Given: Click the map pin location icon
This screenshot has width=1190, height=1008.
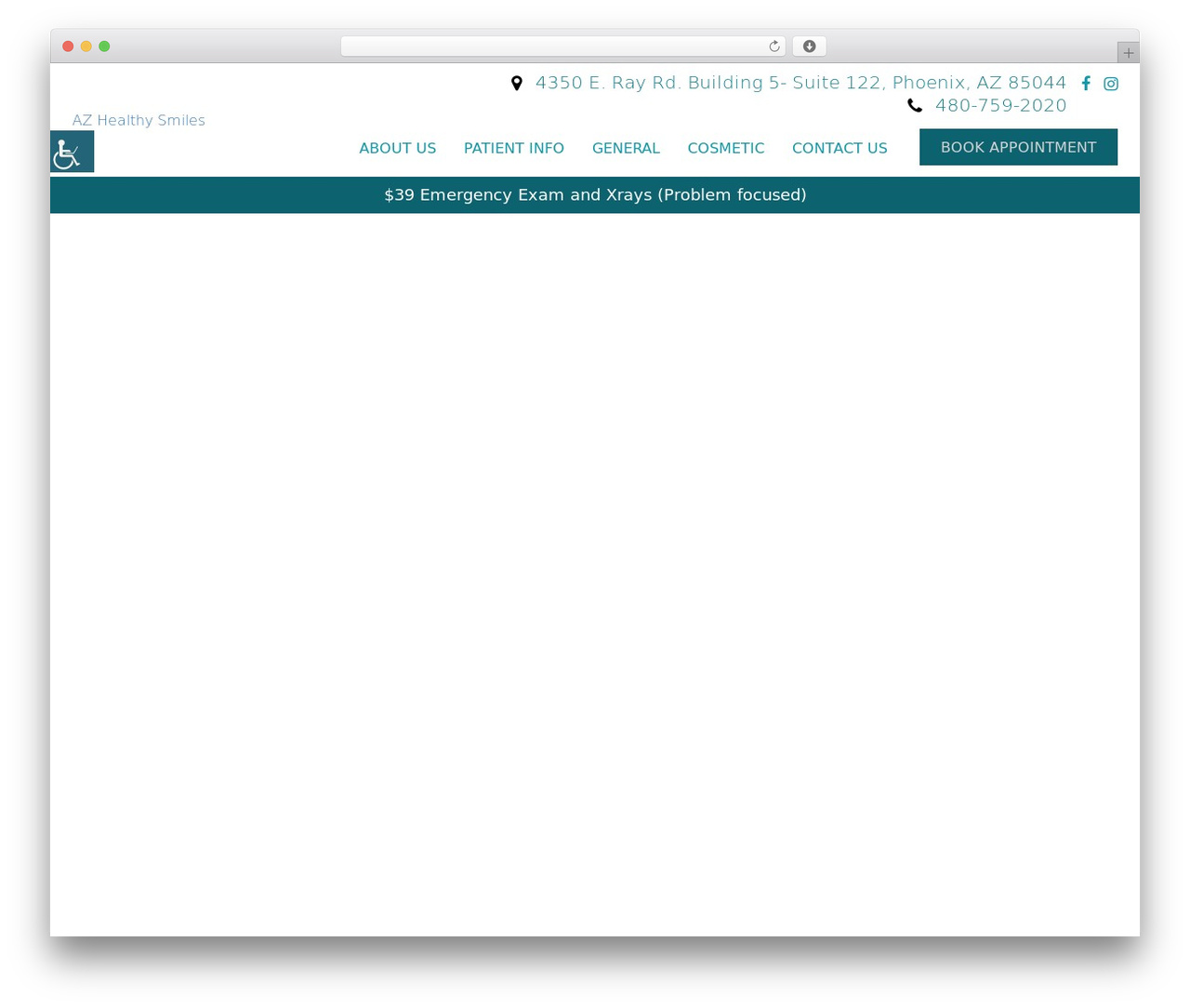Looking at the screenshot, I should [517, 84].
